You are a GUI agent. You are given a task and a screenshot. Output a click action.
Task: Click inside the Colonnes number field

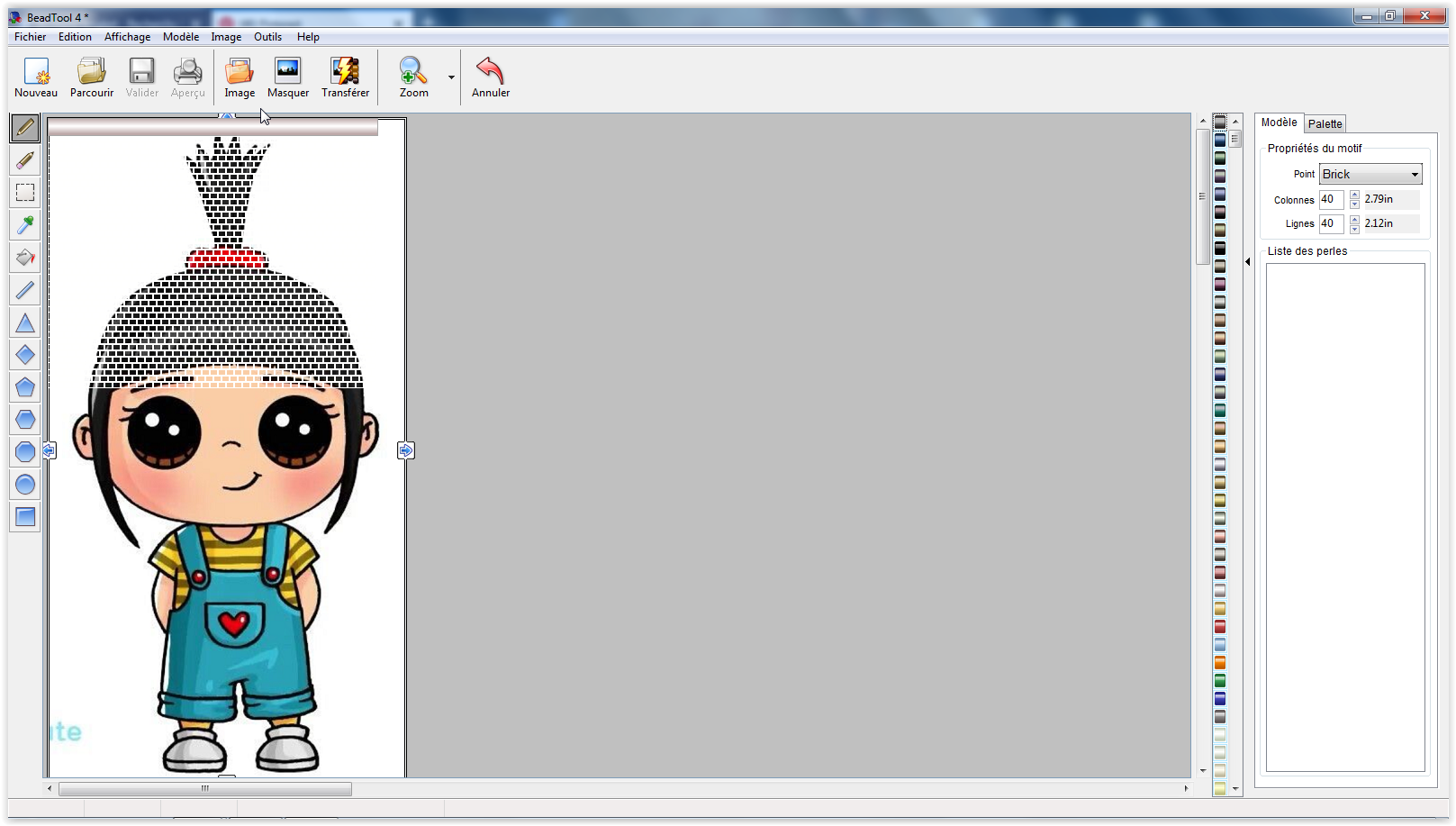1331,200
